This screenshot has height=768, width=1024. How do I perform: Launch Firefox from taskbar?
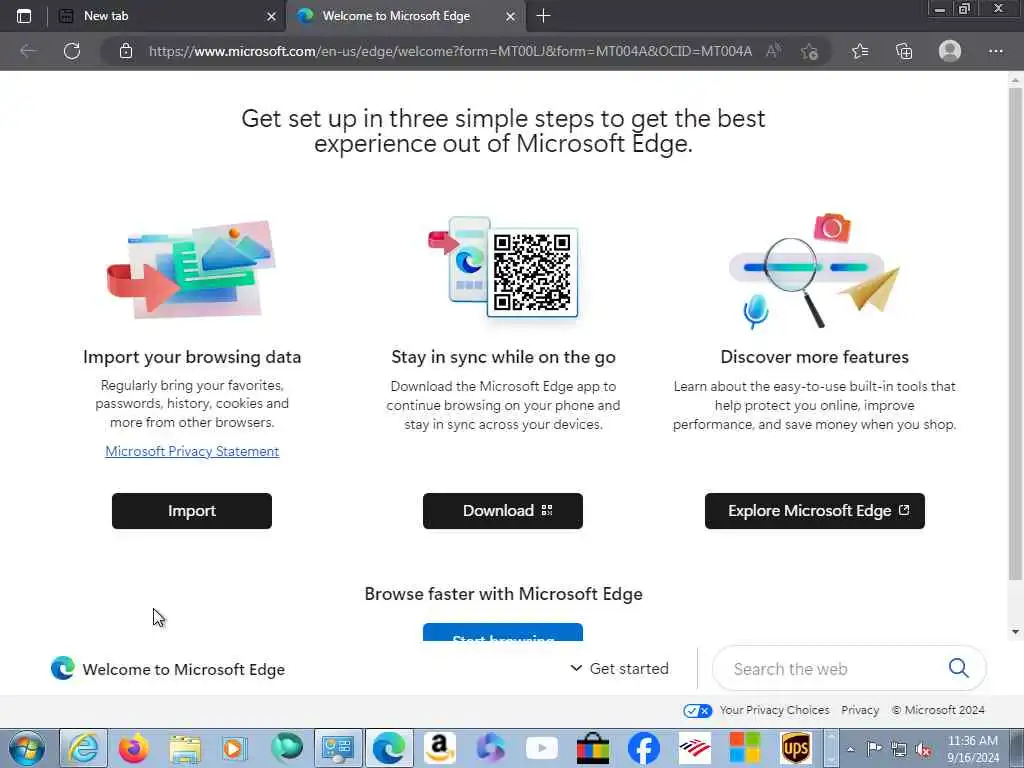(134, 748)
